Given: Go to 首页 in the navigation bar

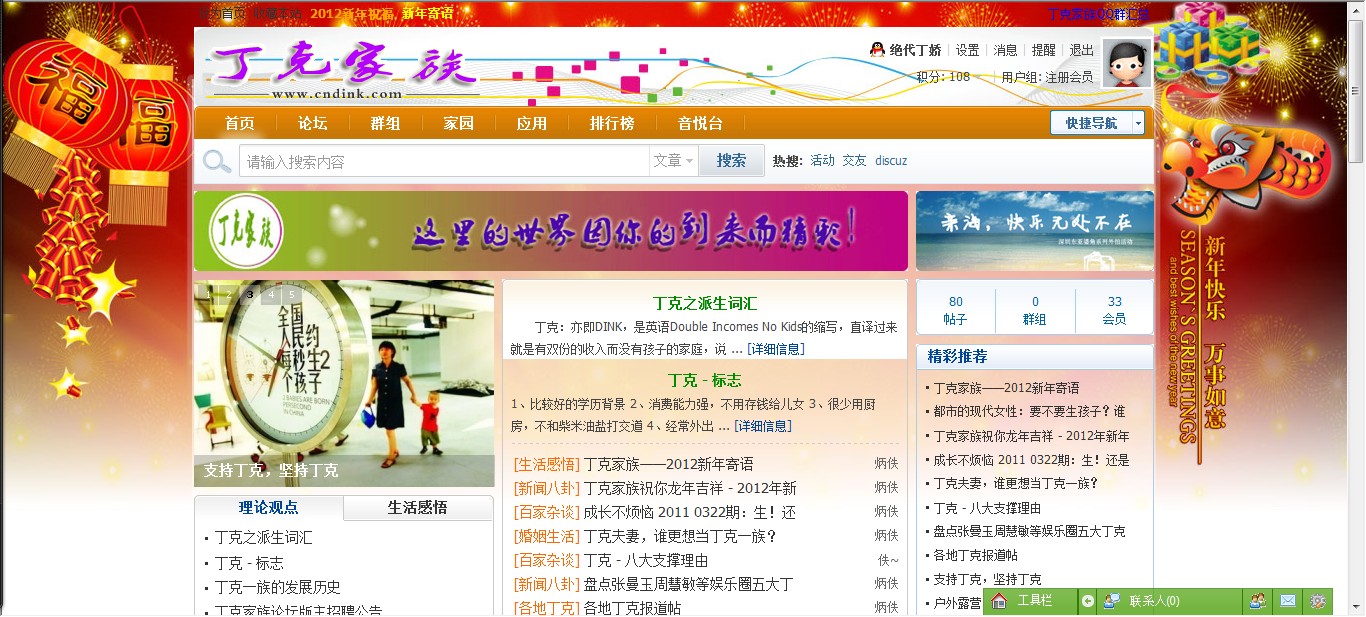Looking at the screenshot, I should pos(239,123).
